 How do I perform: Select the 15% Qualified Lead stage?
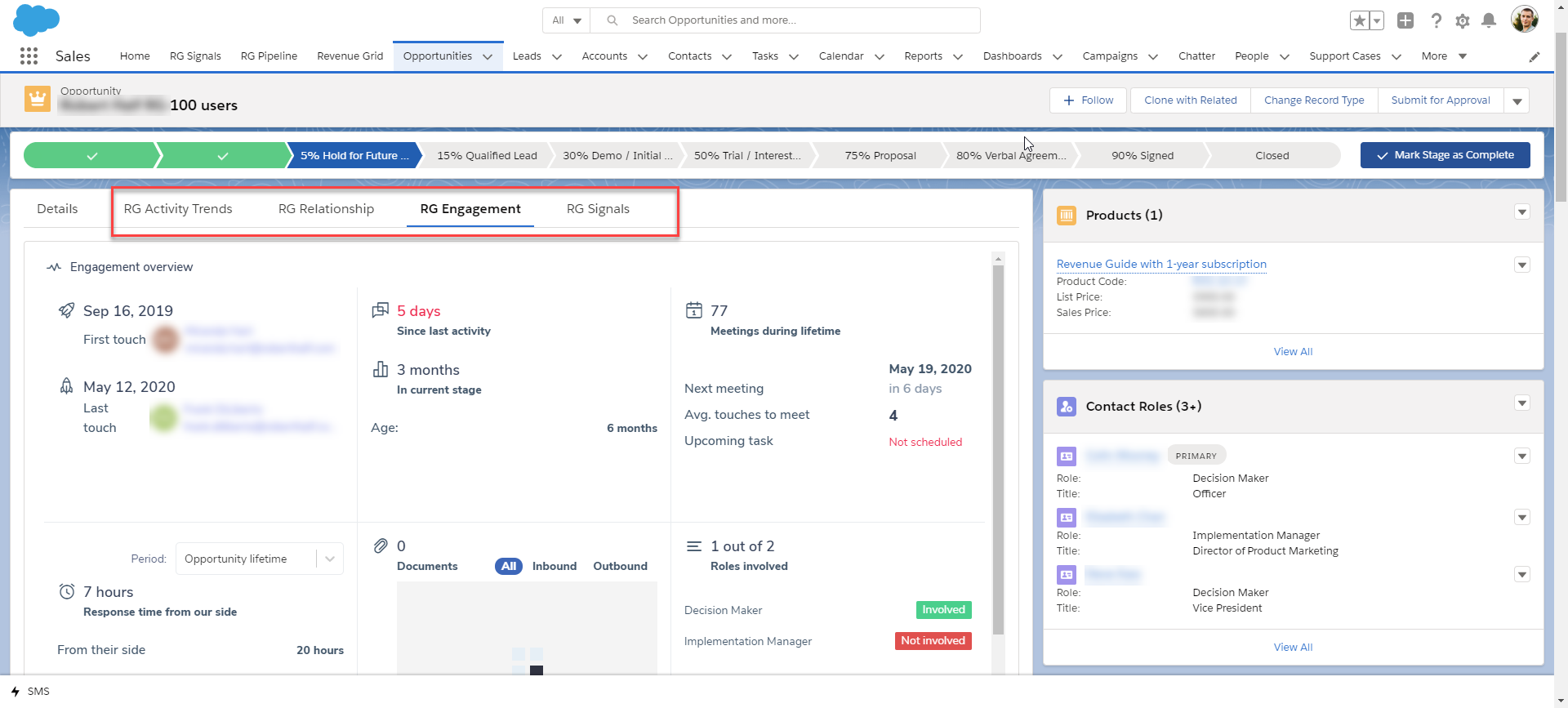coord(487,155)
